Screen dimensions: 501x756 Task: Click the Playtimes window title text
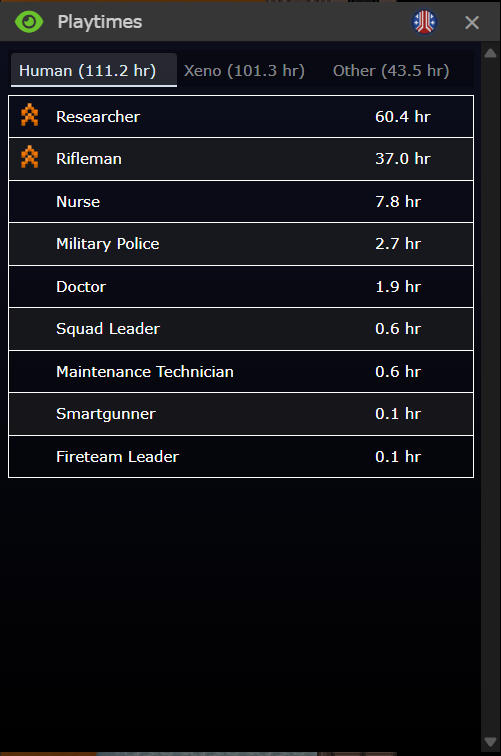[x=100, y=22]
